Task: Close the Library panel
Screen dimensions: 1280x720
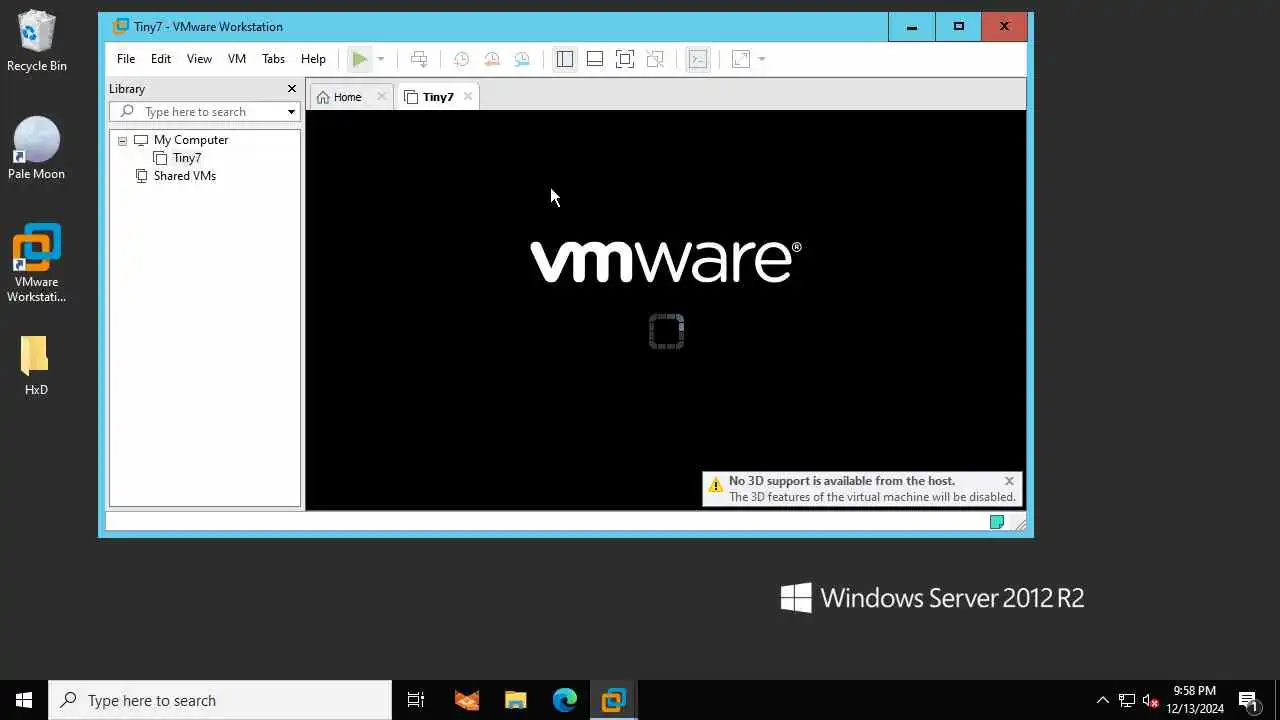Action: [292, 89]
